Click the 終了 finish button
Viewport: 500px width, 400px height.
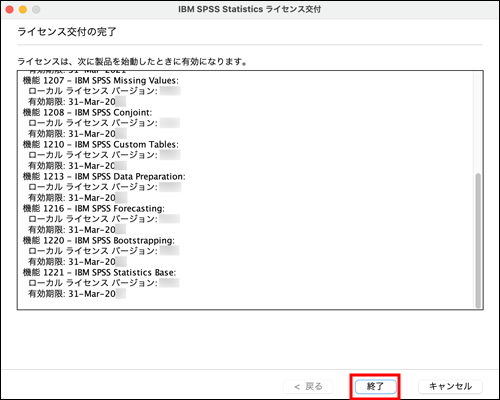click(x=376, y=386)
